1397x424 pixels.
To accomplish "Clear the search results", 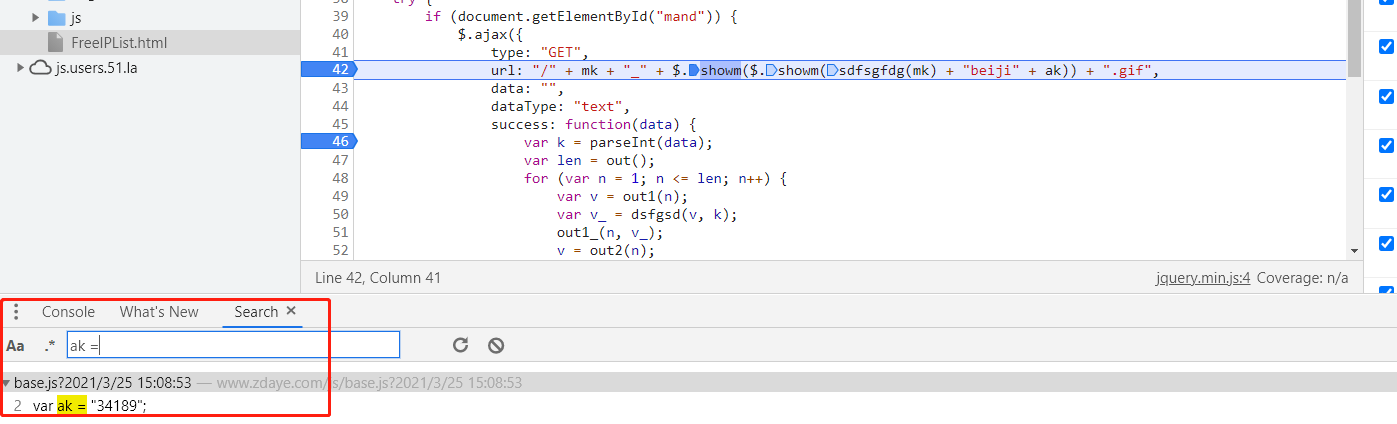I will (496, 345).
